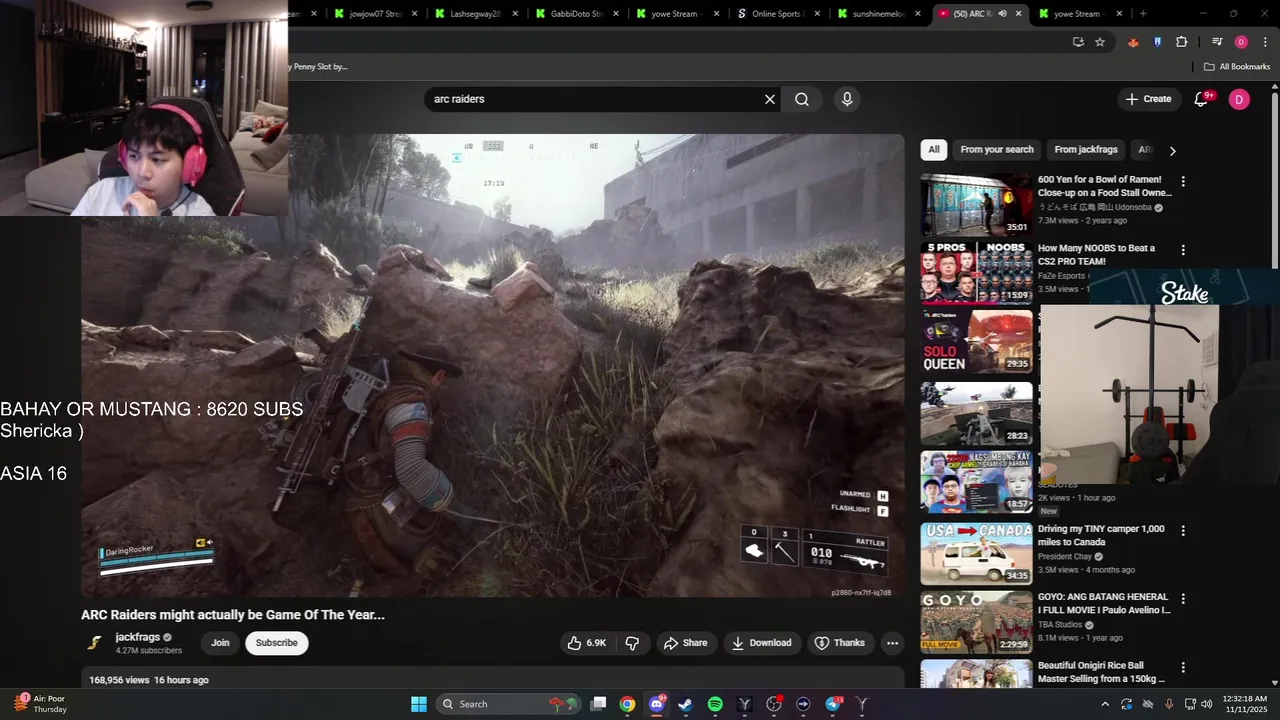Click the Download button
This screenshot has height=720, width=1280.
point(761,643)
